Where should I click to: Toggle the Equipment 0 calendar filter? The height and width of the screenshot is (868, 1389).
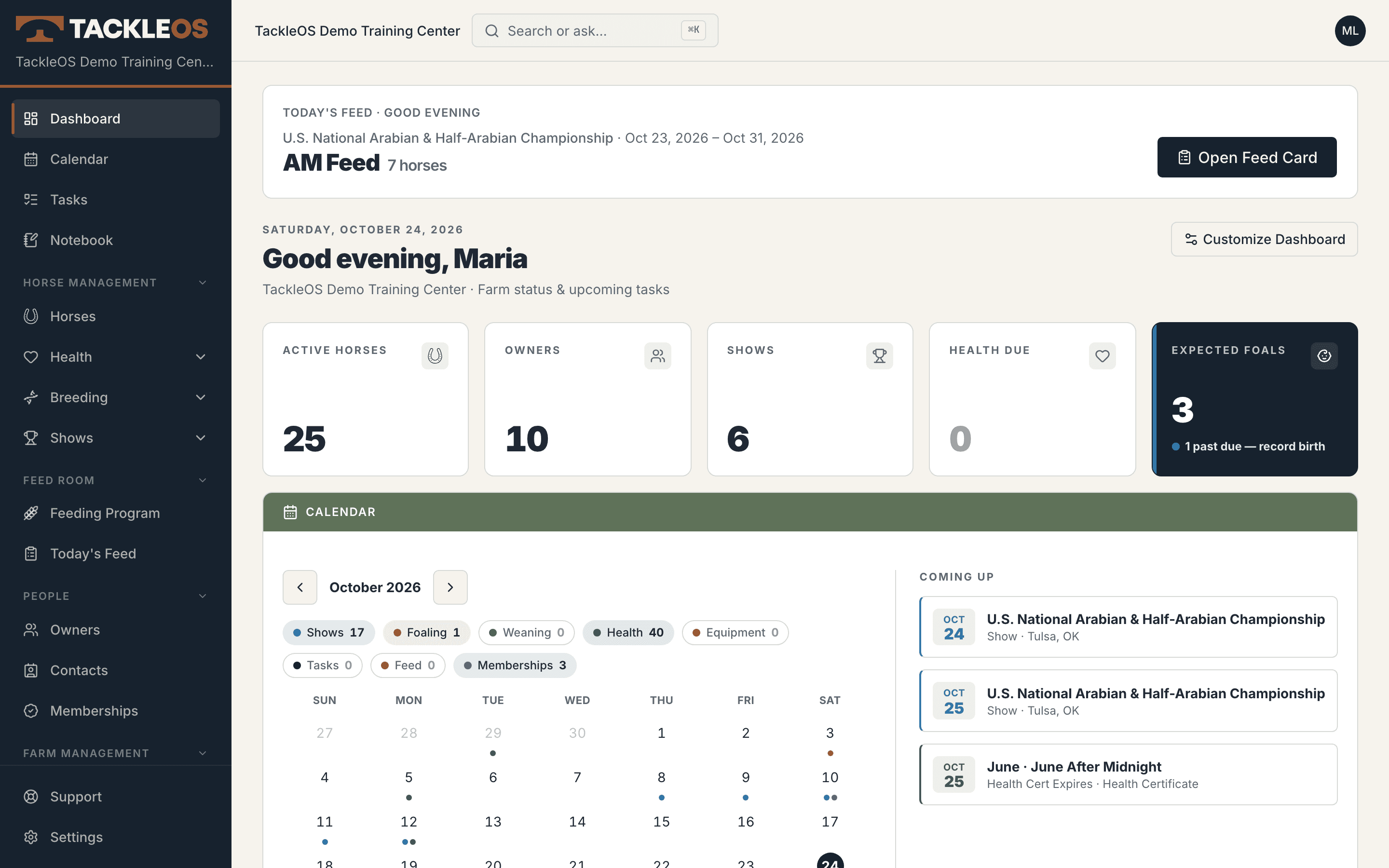point(735,633)
